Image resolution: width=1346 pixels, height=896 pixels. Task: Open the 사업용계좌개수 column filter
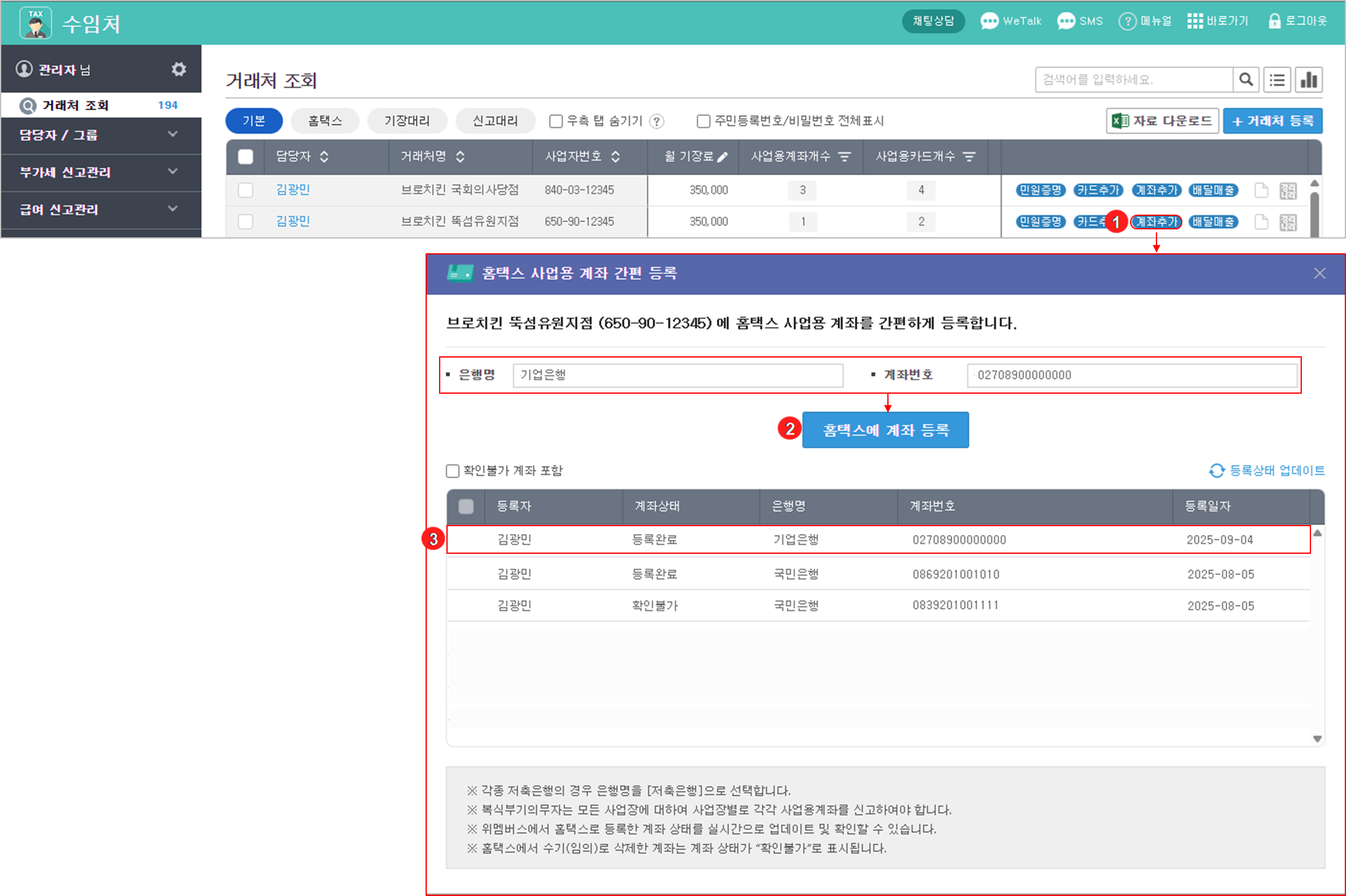[844, 157]
